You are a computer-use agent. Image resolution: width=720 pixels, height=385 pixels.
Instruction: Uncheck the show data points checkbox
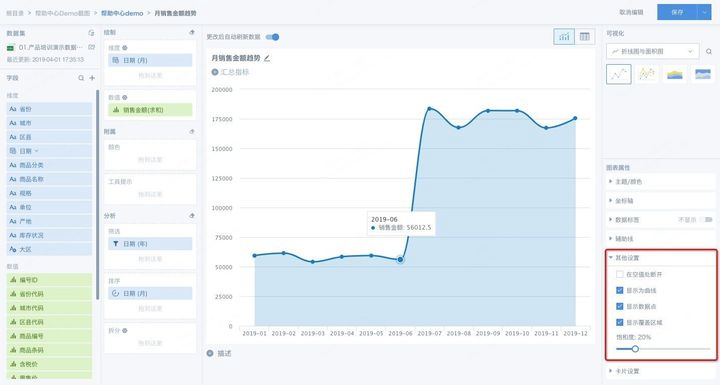tap(619, 306)
